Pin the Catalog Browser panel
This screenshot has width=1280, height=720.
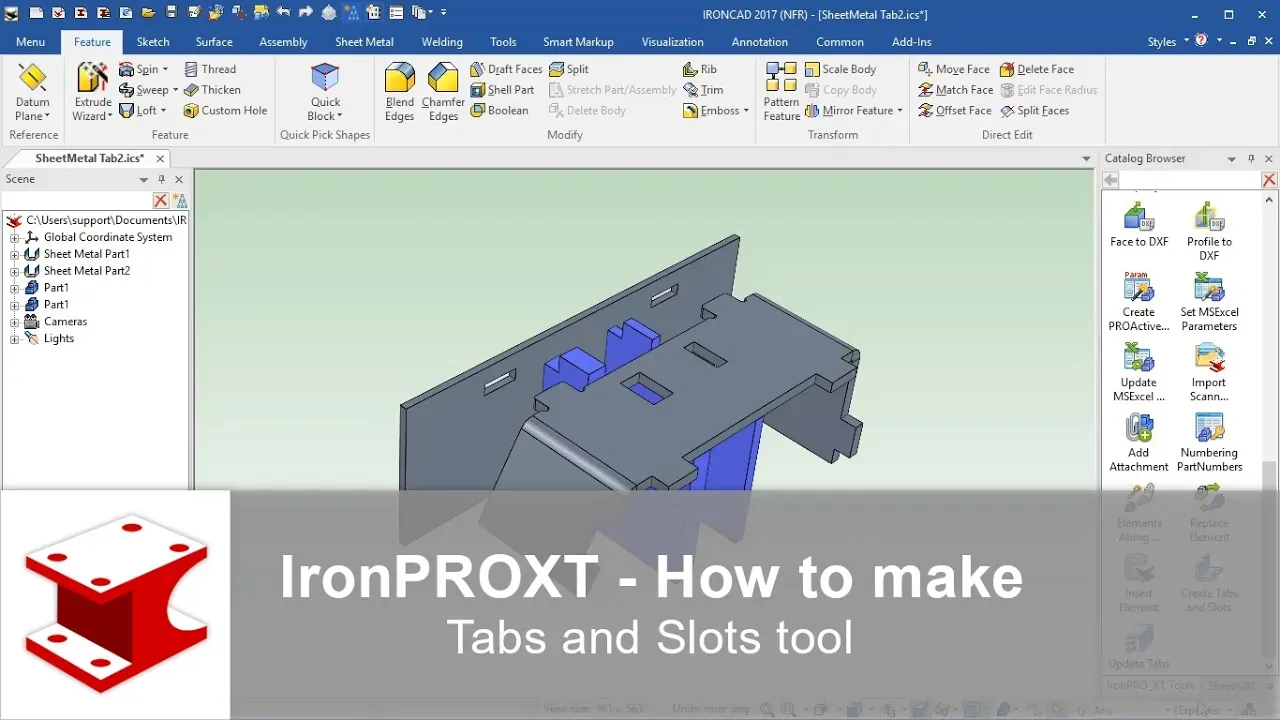tap(1251, 159)
